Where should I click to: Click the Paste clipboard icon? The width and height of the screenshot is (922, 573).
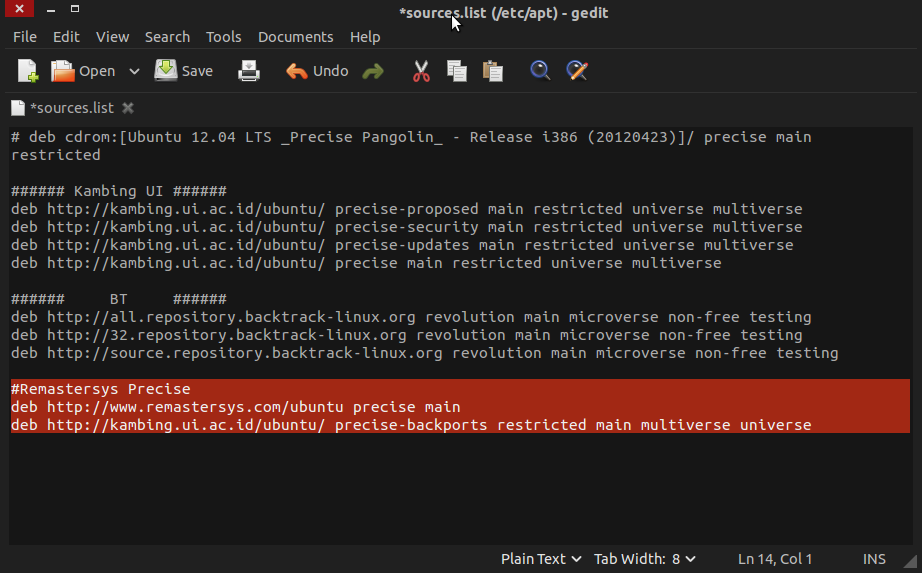pyautogui.click(x=493, y=71)
